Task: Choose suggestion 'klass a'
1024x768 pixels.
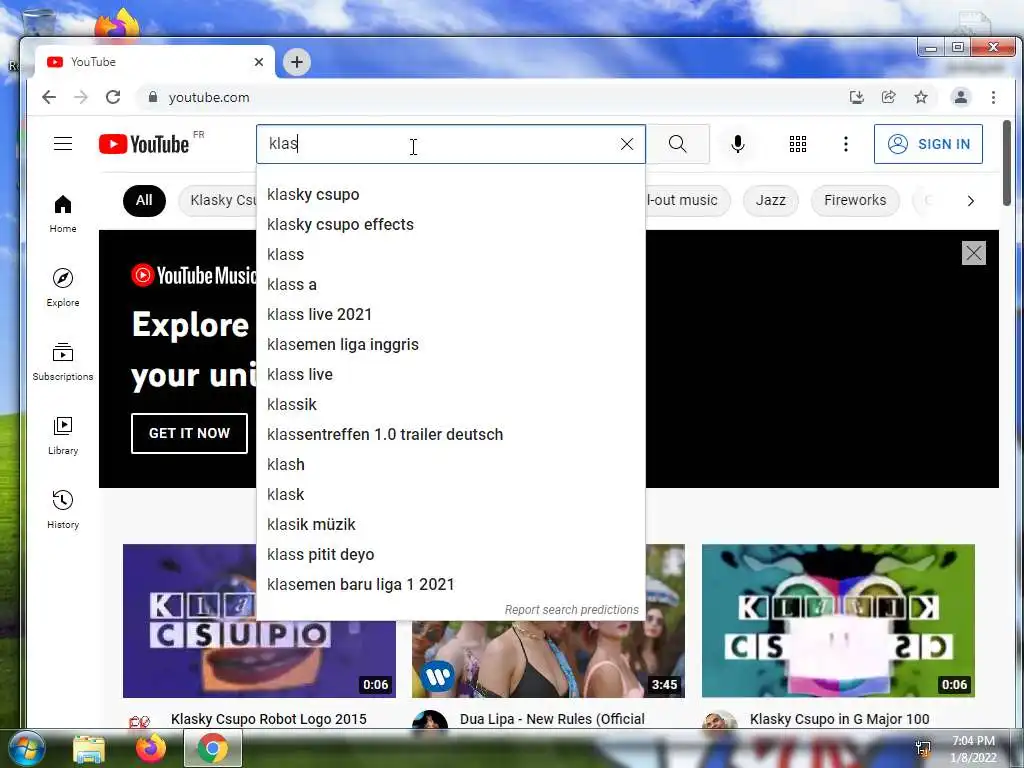Action: pos(451,285)
